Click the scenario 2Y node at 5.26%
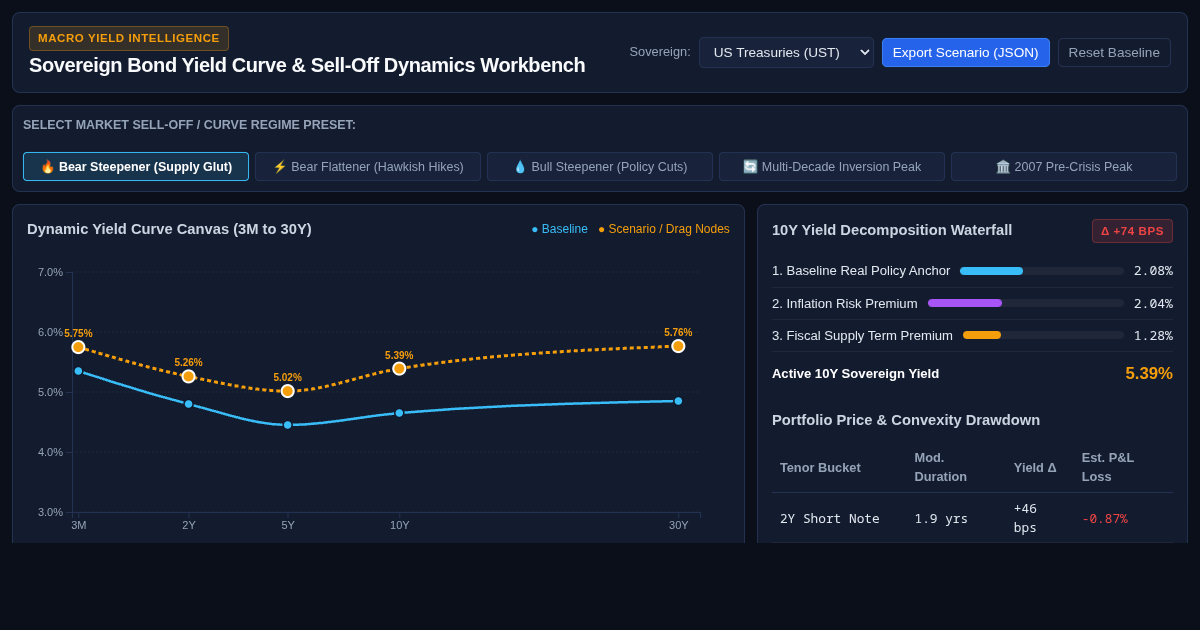 (x=188, y=376)
